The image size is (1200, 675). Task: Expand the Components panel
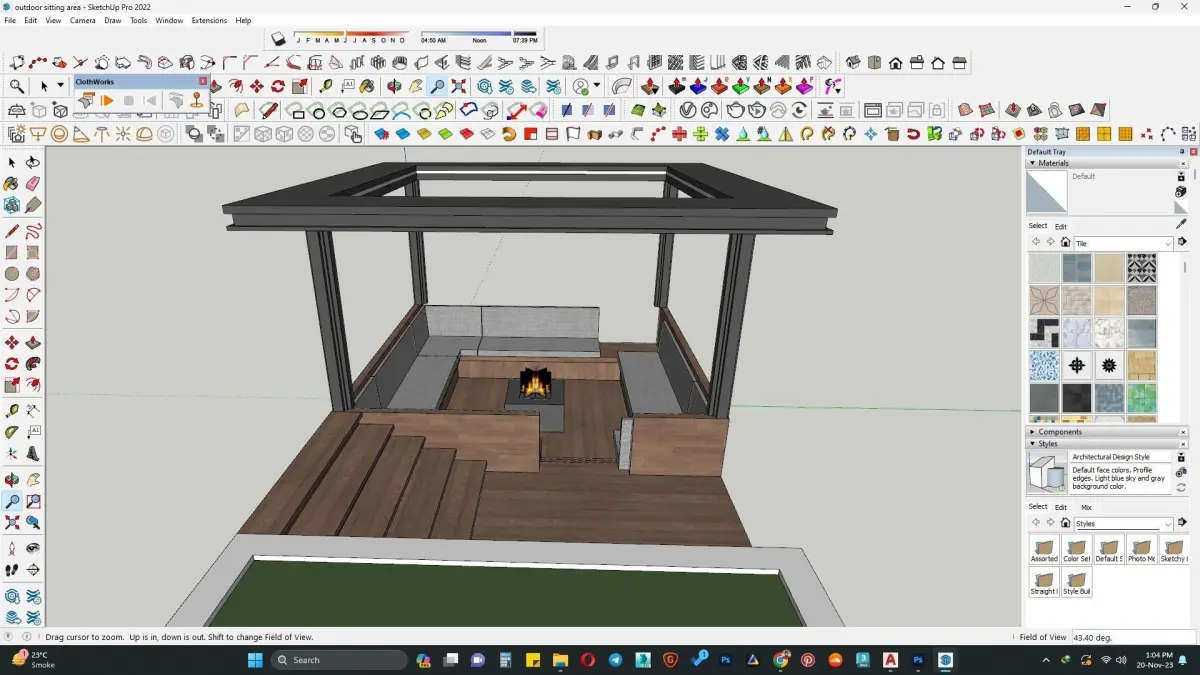(1032, 432)
